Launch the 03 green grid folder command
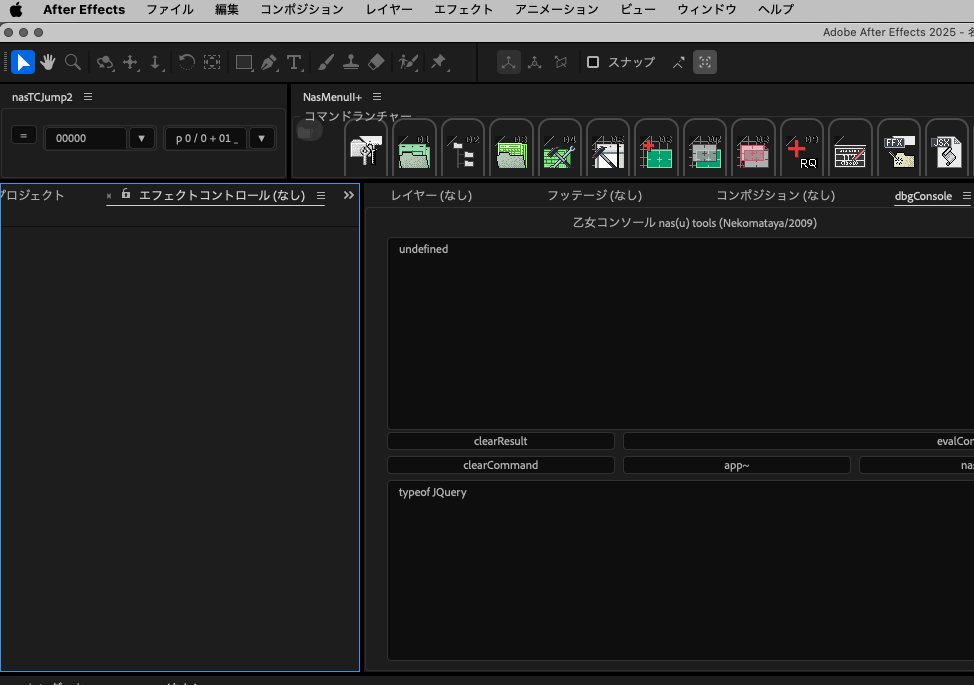 [x=511, y=151]
